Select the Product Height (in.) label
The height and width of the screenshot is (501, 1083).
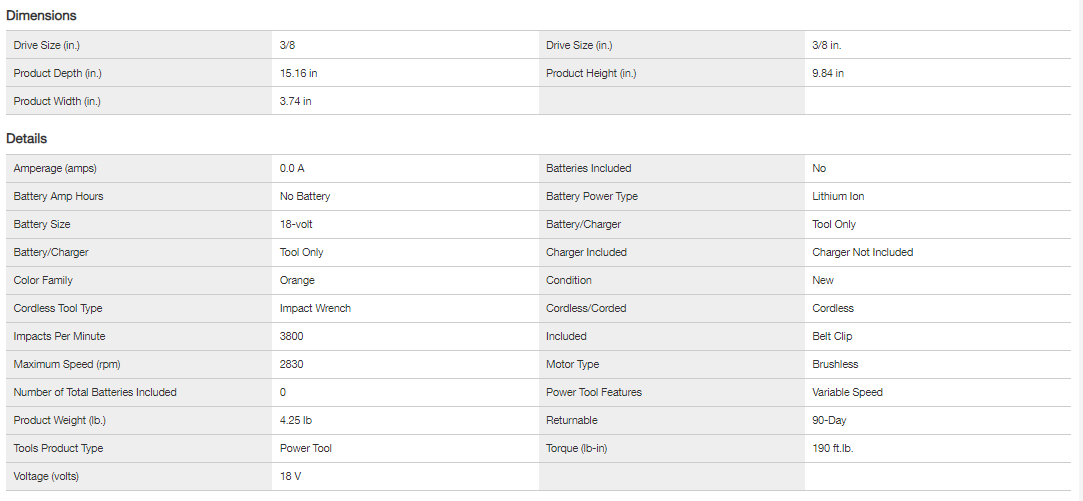click(591, 73)
